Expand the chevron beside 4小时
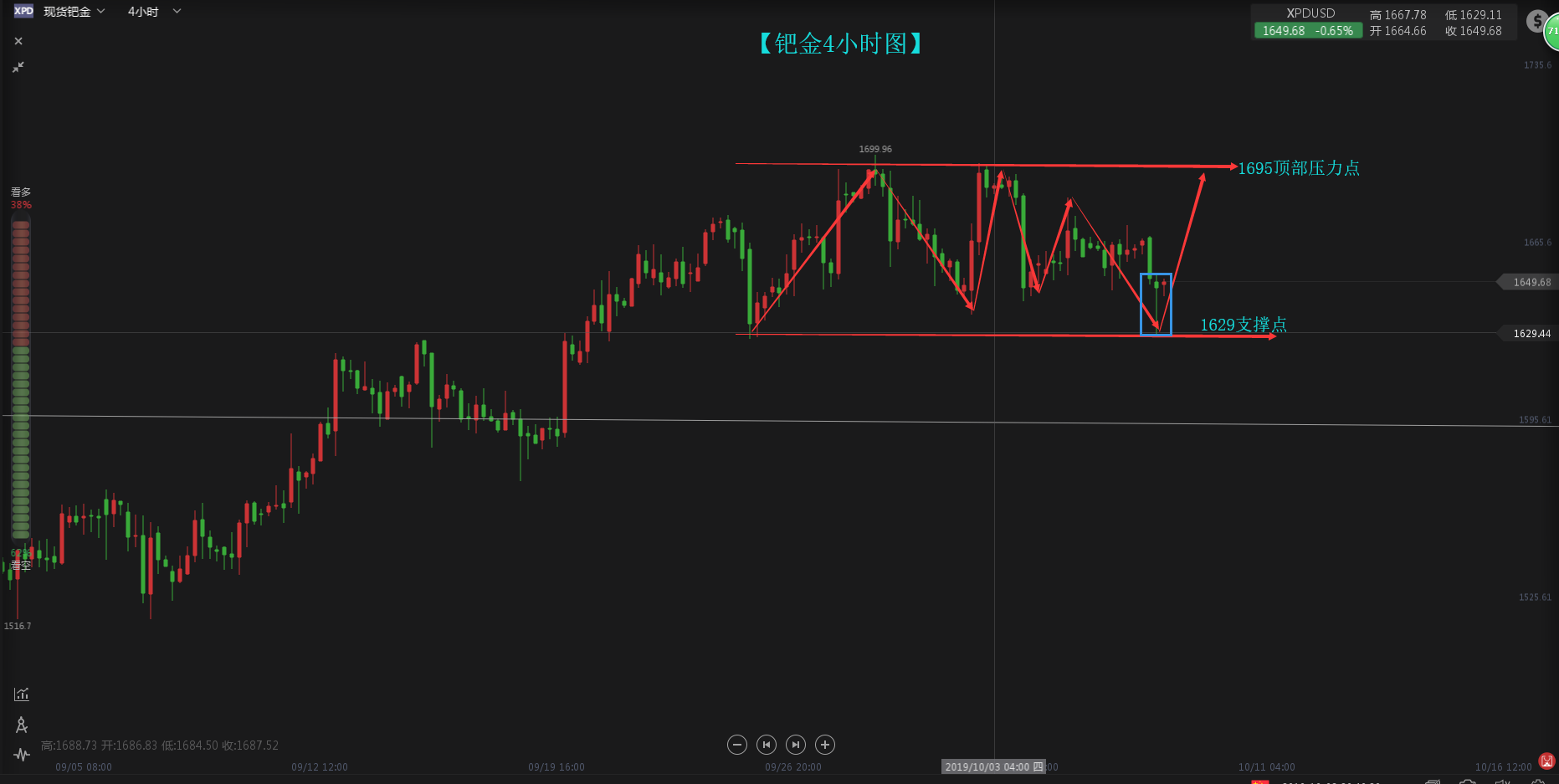The height and width of the screenshot is (784, 1559). pos(177,11)
